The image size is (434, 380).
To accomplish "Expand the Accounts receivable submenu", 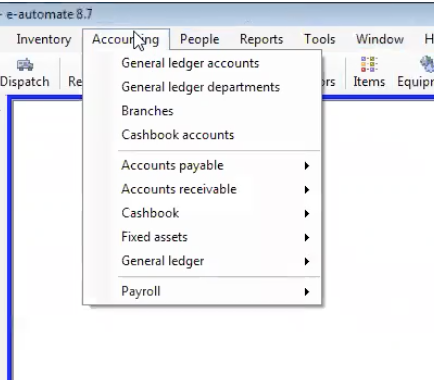I will point(202,189).
